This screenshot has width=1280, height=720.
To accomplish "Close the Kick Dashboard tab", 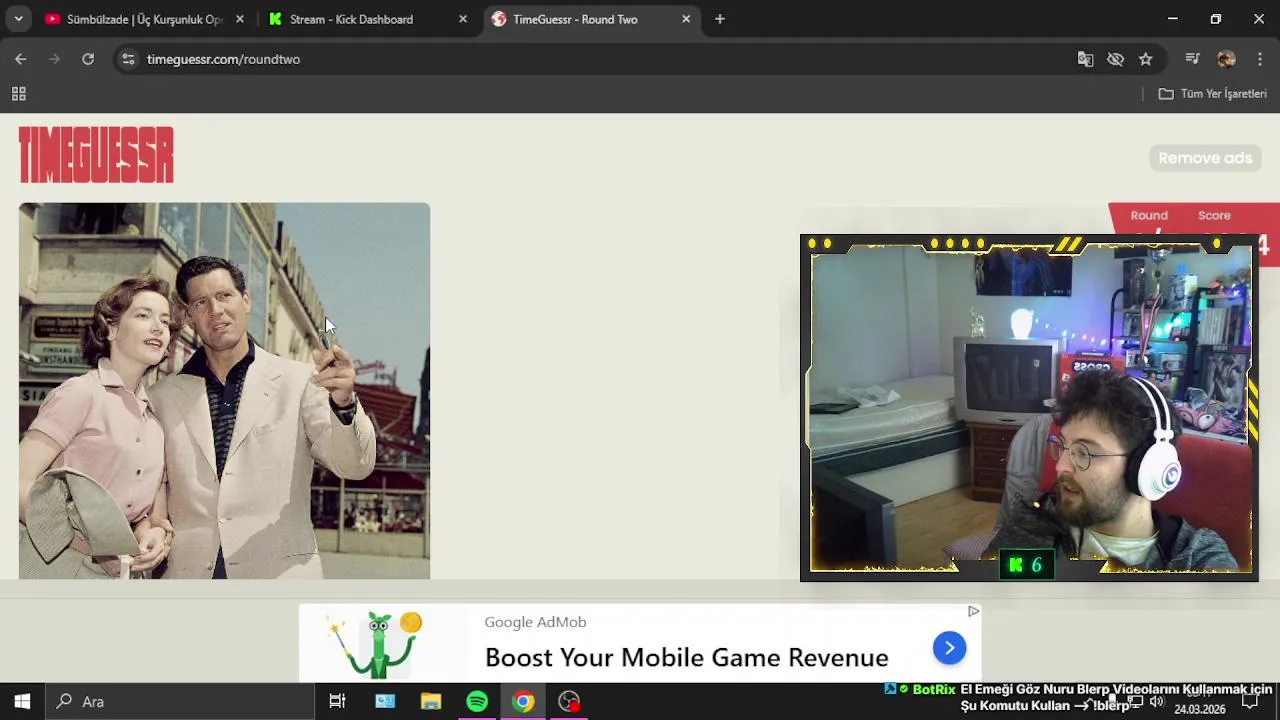I will point(462,19).
